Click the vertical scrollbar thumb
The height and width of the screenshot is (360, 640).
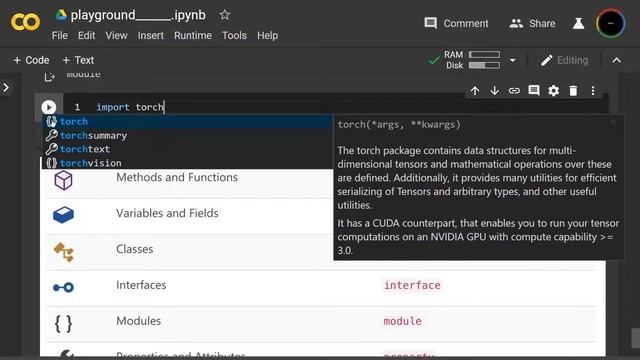click(635, 338)
